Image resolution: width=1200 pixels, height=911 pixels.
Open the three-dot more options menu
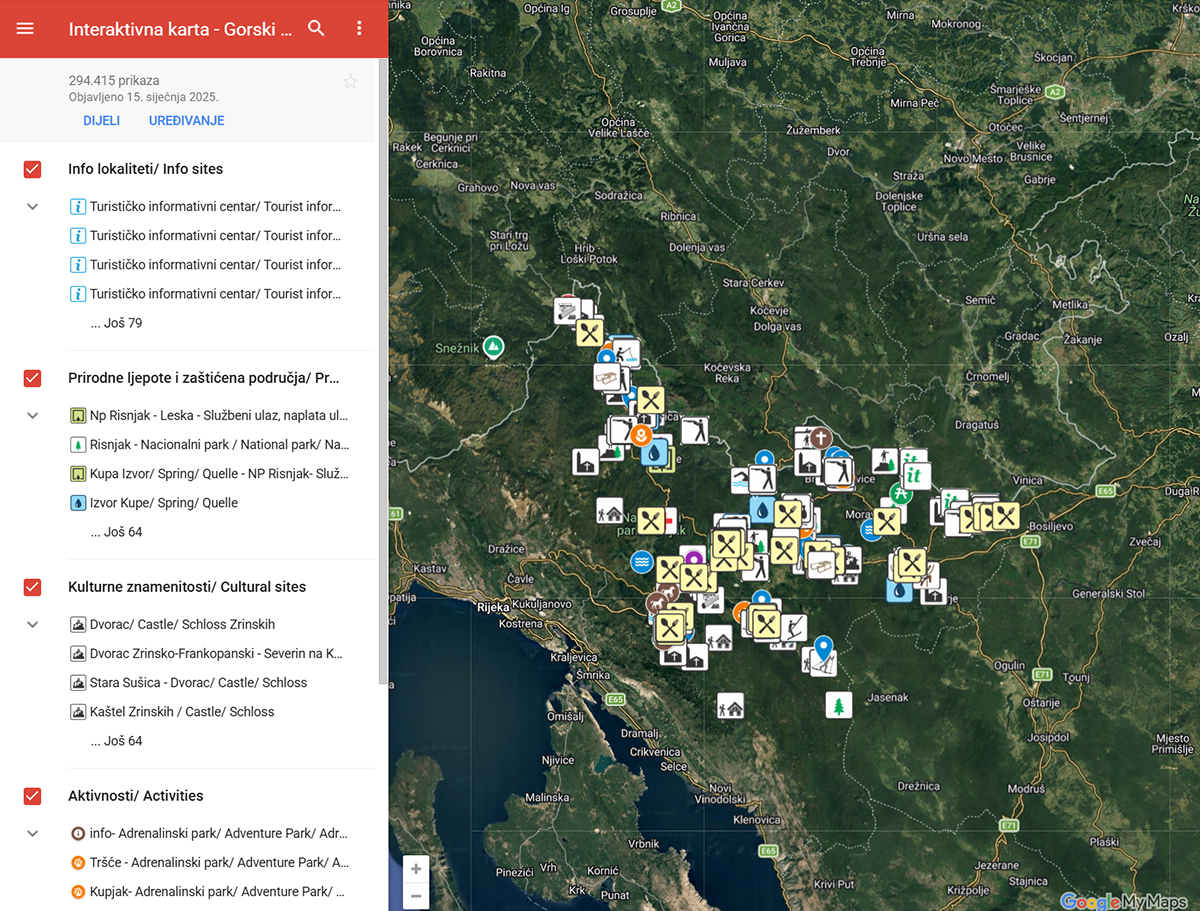(360, 29)
